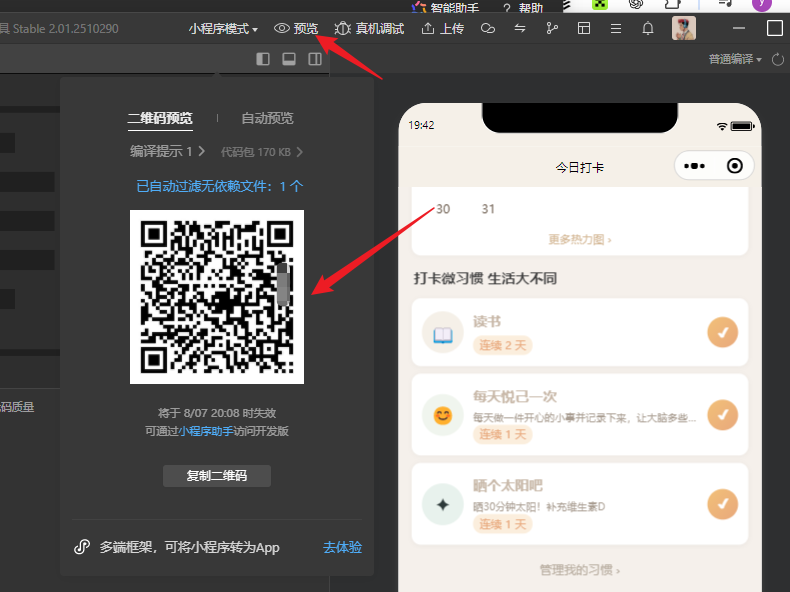
Task: Open the 更多热力图 link in simulator
Action: [579, 240]
